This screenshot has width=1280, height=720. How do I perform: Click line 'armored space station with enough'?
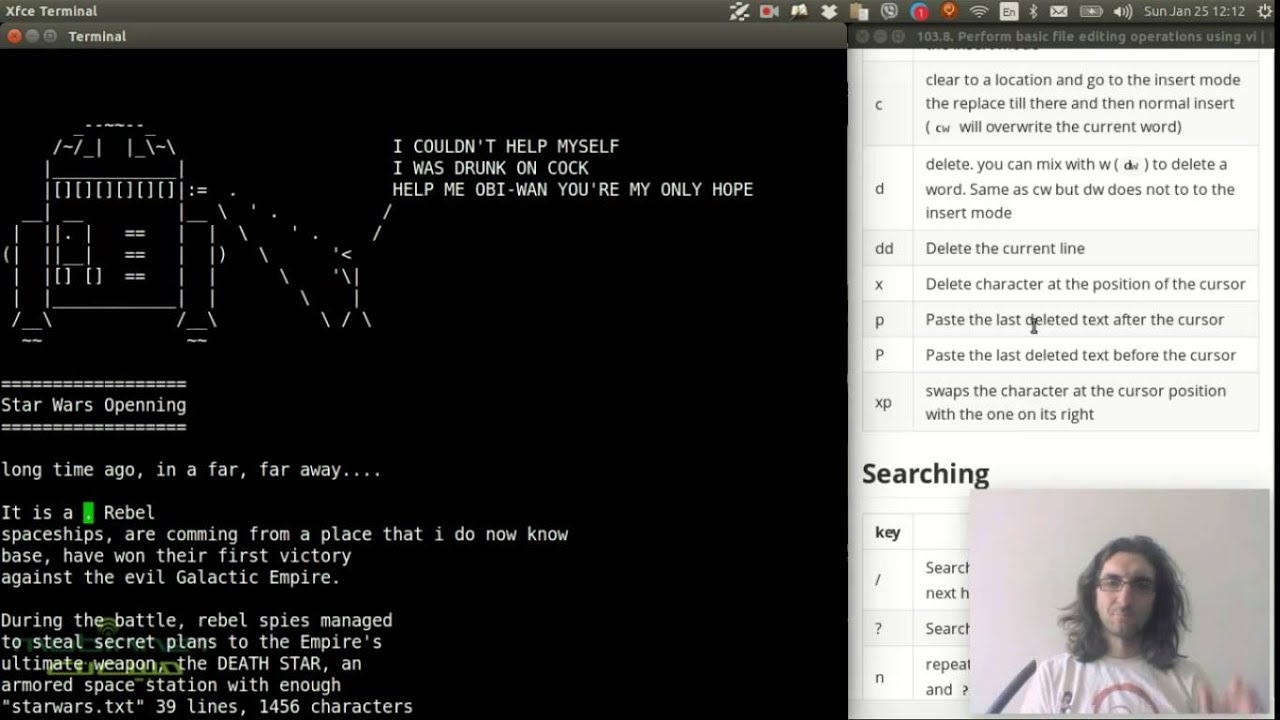(170, 685)
